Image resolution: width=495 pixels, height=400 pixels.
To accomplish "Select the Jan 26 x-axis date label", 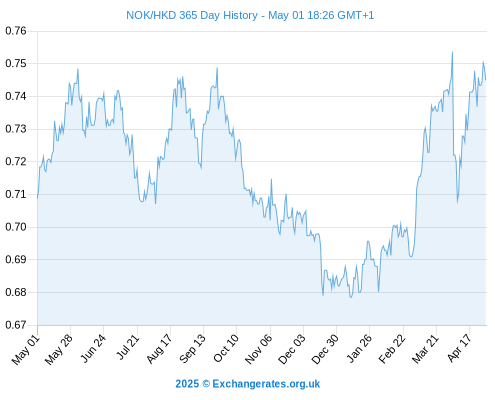I will tap(359, 349).
